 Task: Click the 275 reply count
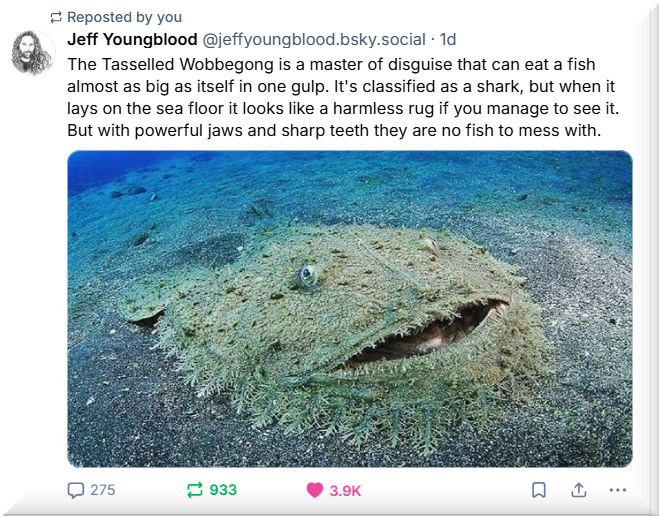pyautogui.click(x=103, y=490)
